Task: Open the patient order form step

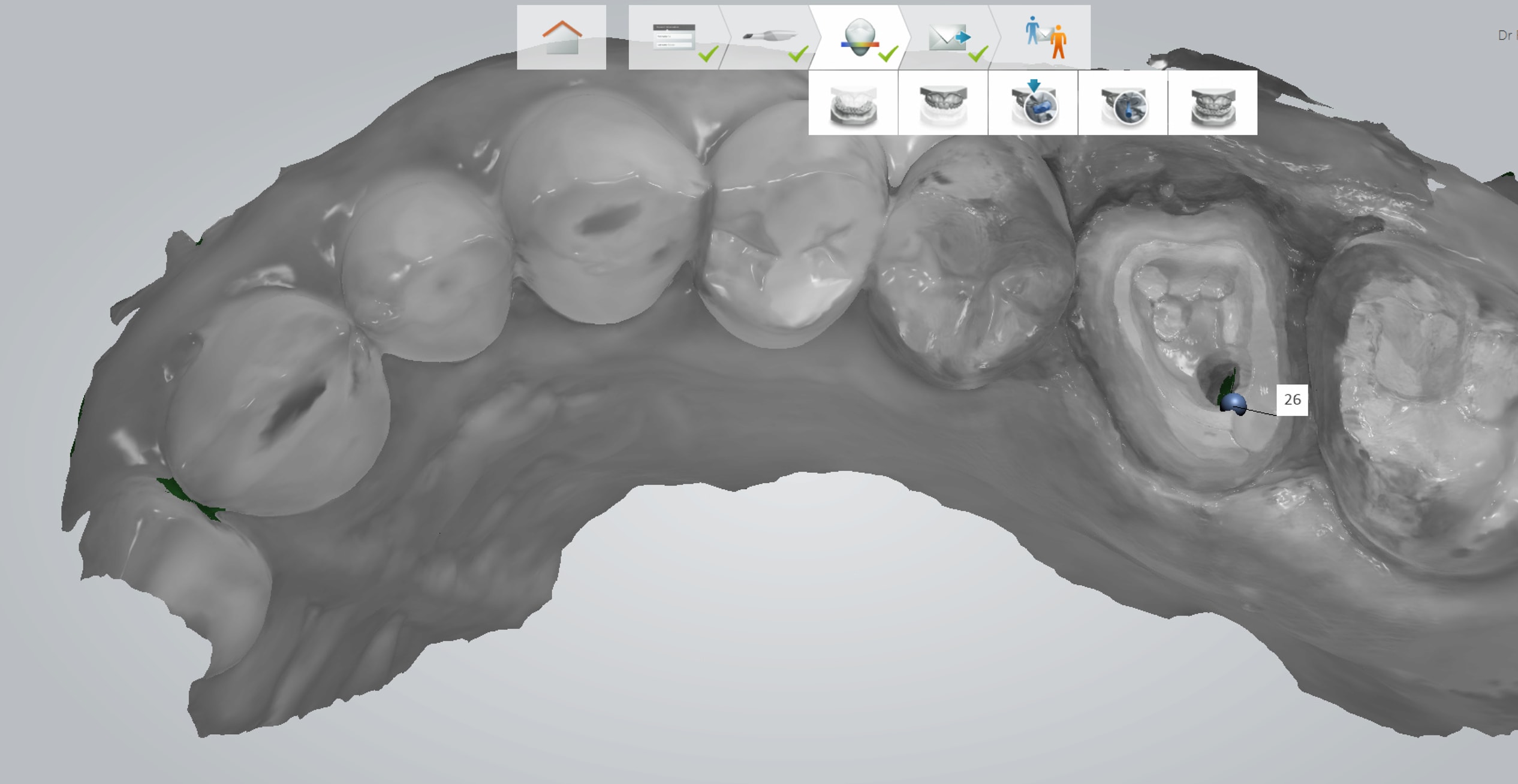Action: pos(674,37)
